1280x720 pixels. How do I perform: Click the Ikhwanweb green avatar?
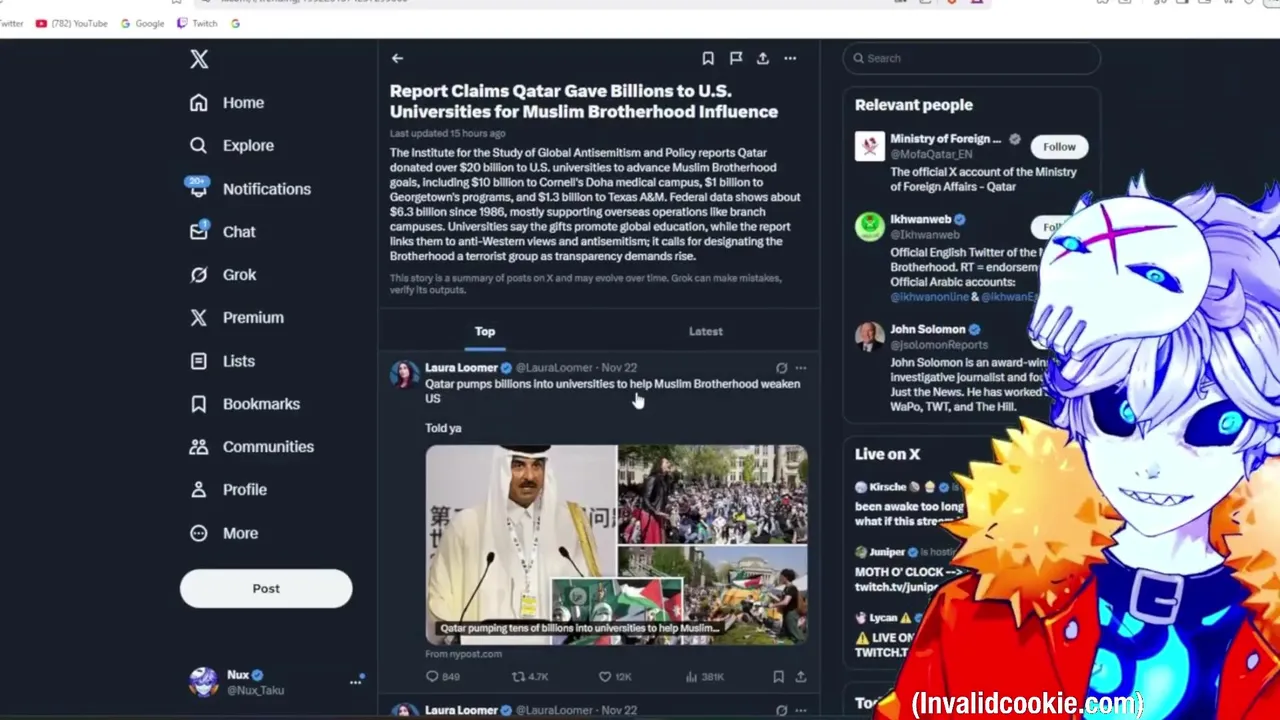point(870,226)
